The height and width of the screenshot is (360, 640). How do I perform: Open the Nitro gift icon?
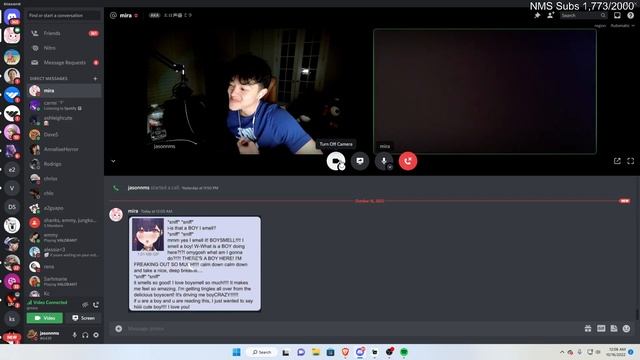point(588,329)
